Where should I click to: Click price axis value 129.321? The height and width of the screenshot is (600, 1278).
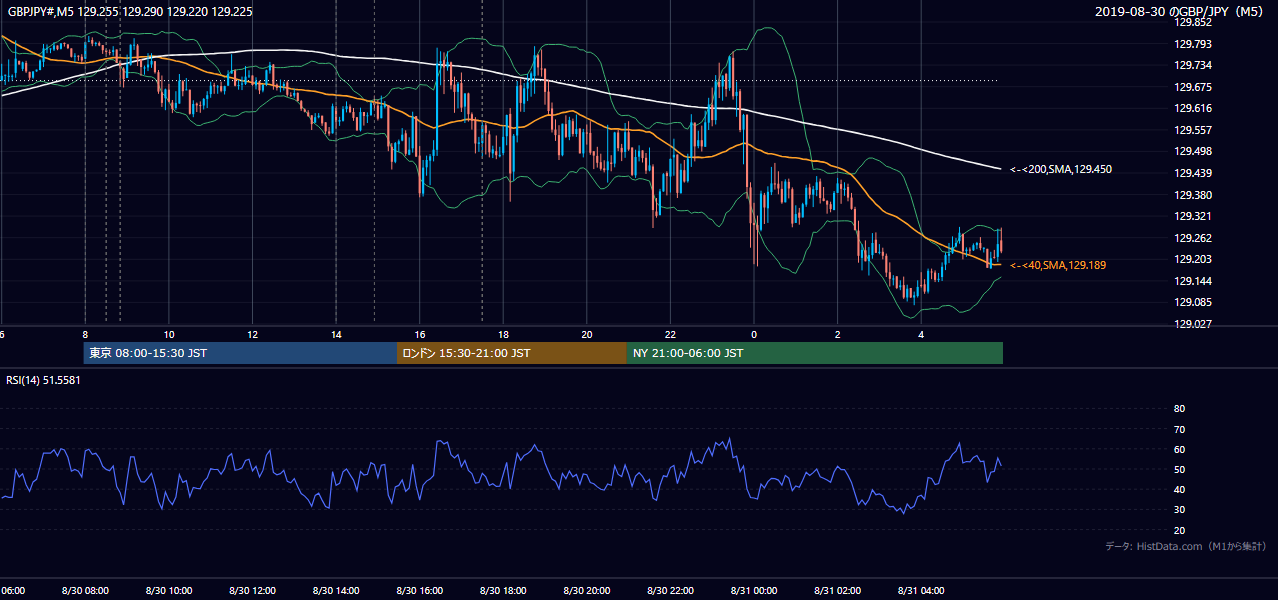click(x=1193, y=216)
